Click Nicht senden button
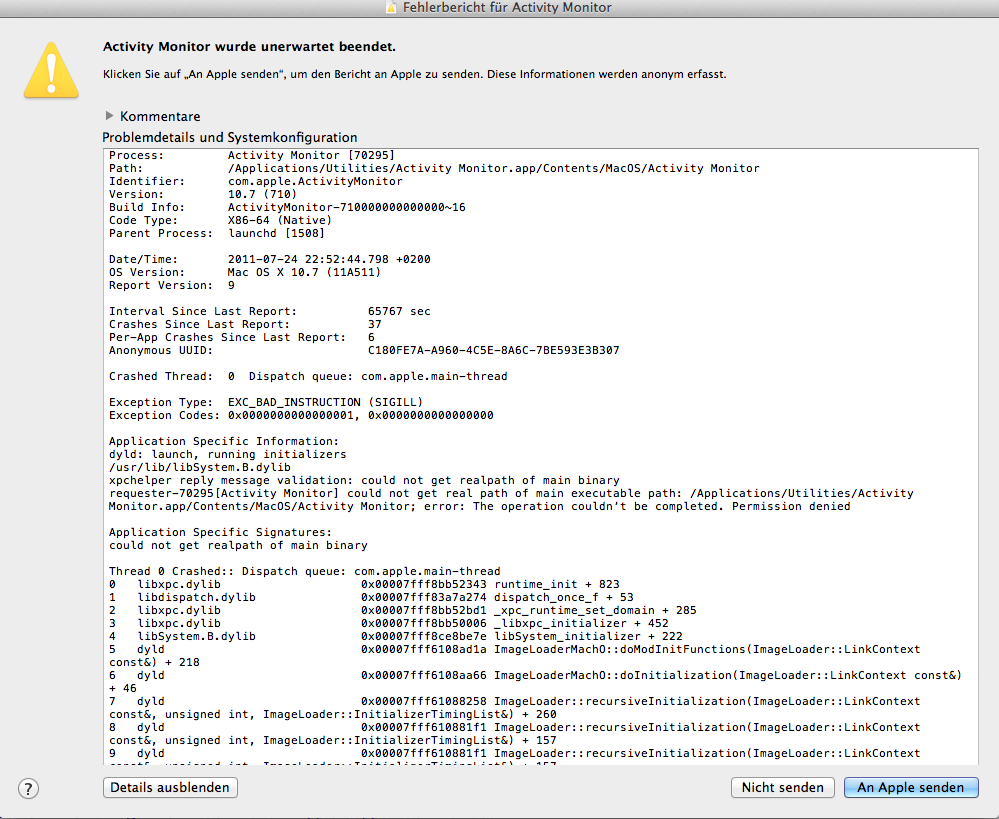Image resolution: width=999 pixels, height=819 pixels. click(782, 787)
